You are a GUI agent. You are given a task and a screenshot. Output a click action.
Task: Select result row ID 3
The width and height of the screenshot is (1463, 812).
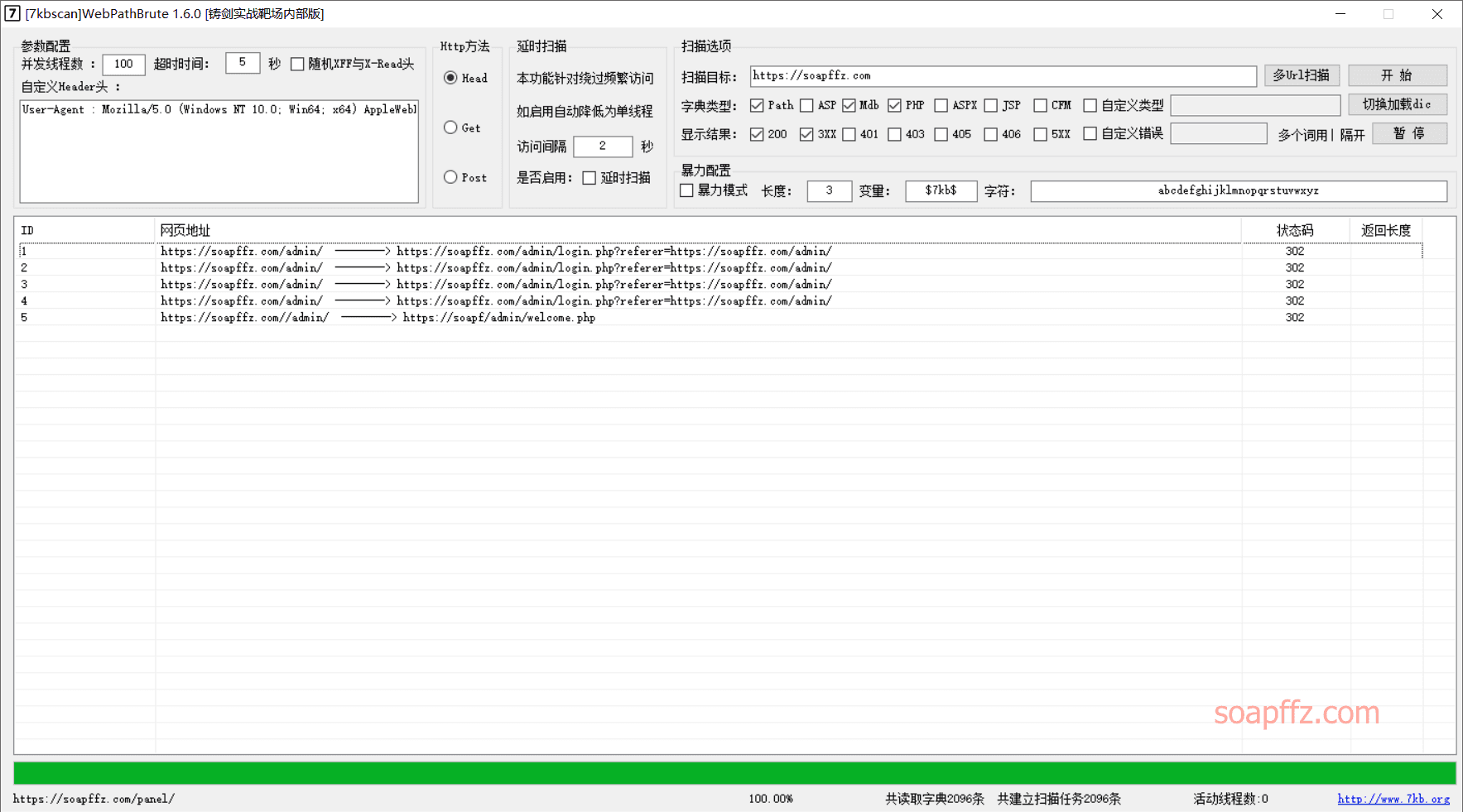720,284
